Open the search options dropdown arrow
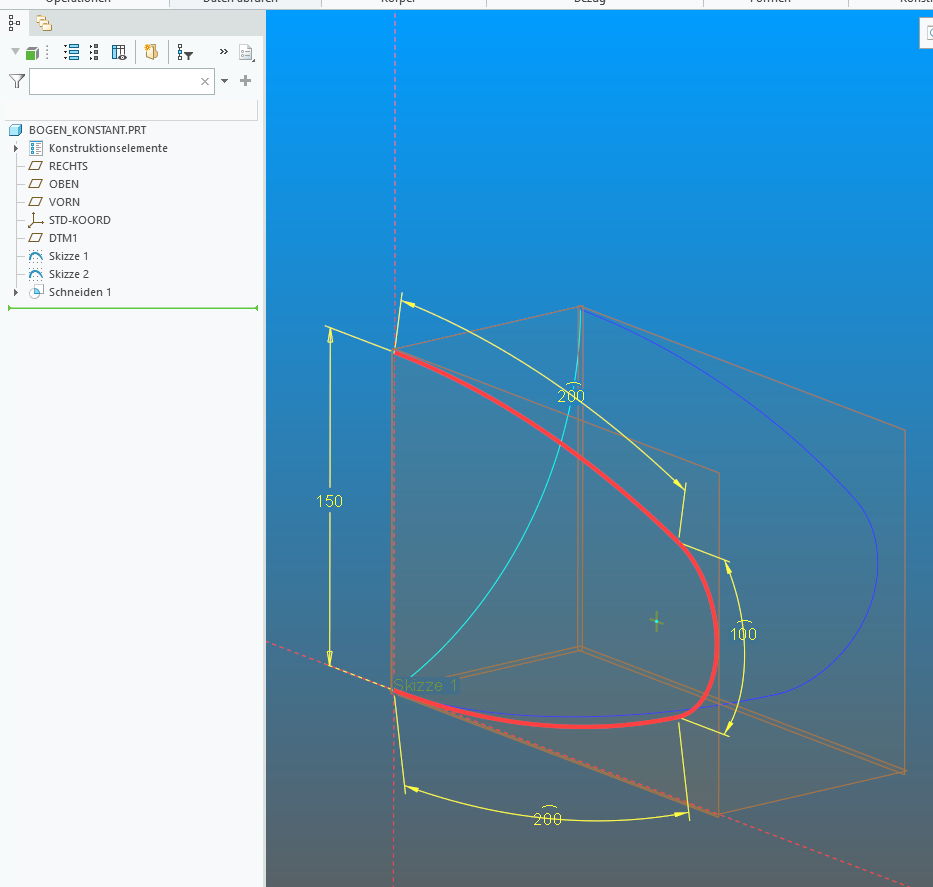 tap(224, 81)
